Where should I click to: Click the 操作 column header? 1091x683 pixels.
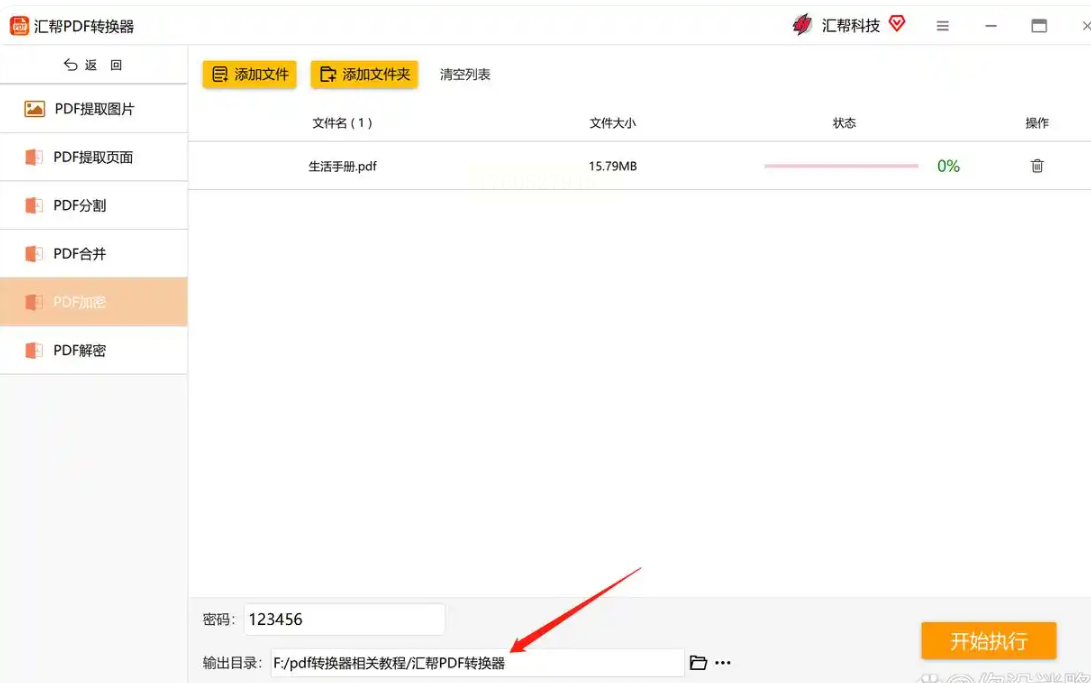pos(1037,123)
